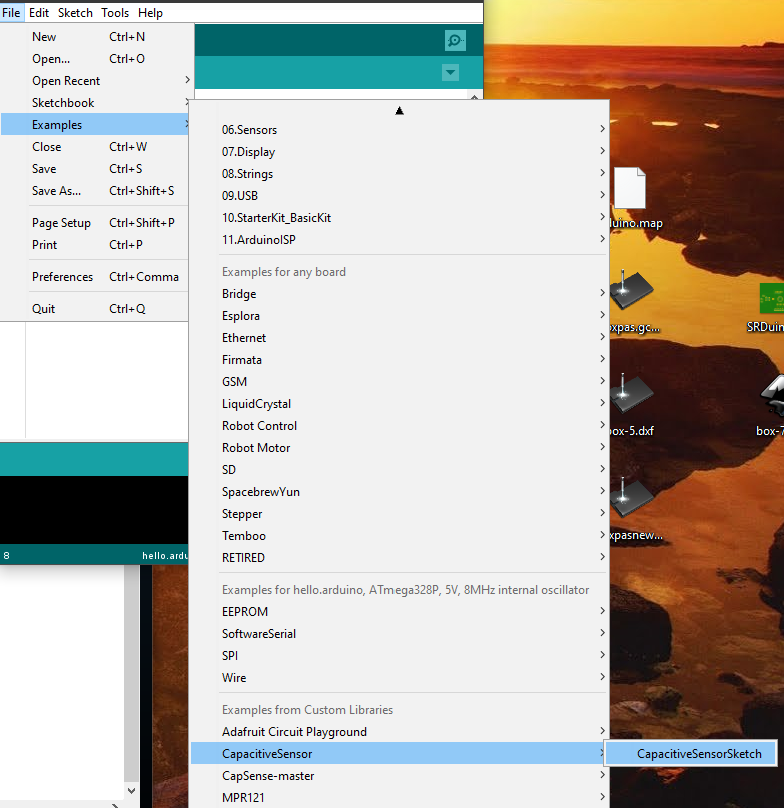Image resolution: width=784 pixels, height=808 pixels.
Task: Open the Edit menu
Action: coord(39,12)
